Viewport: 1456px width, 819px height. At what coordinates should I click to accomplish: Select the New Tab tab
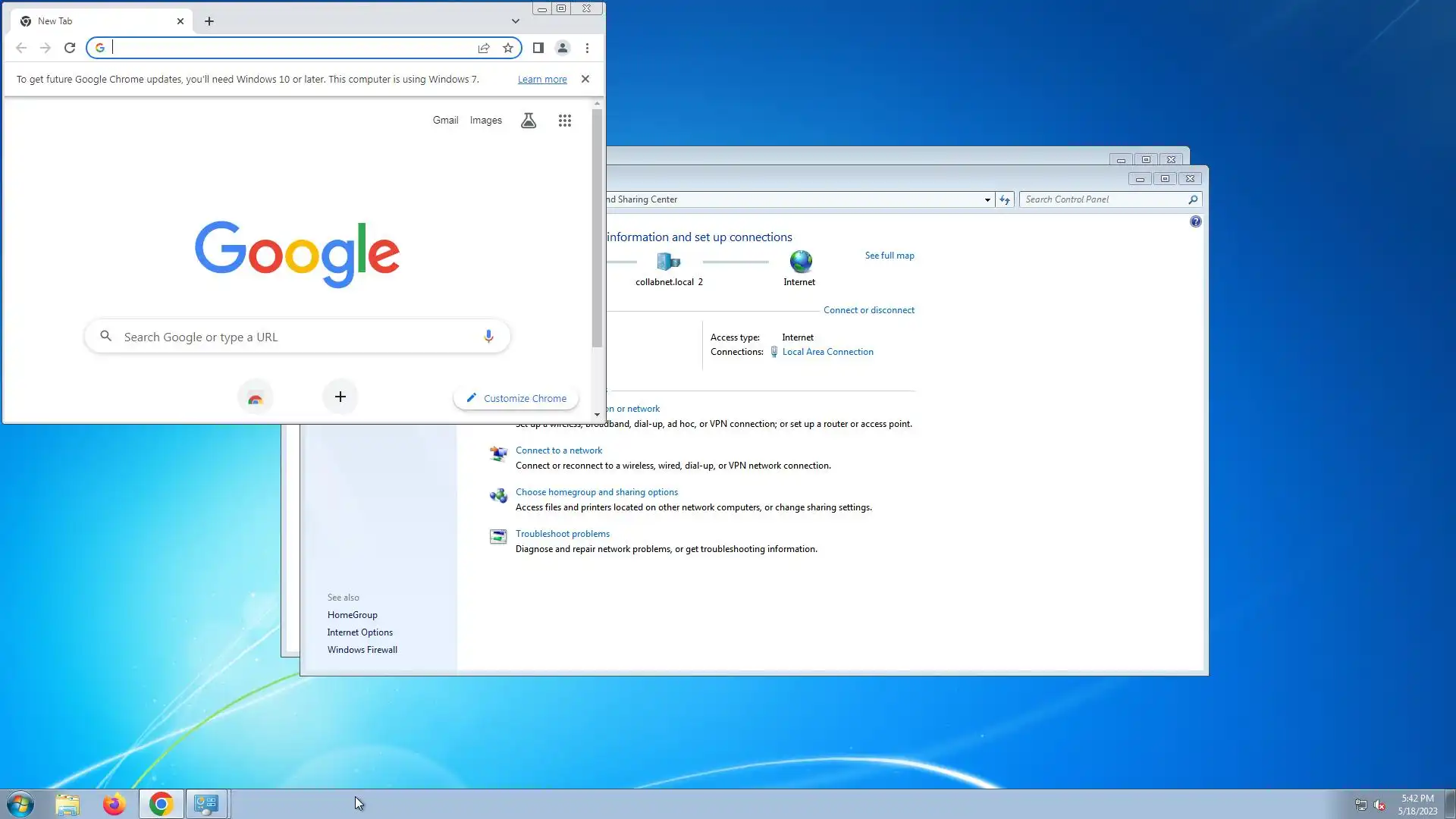[x=99, y=21]
